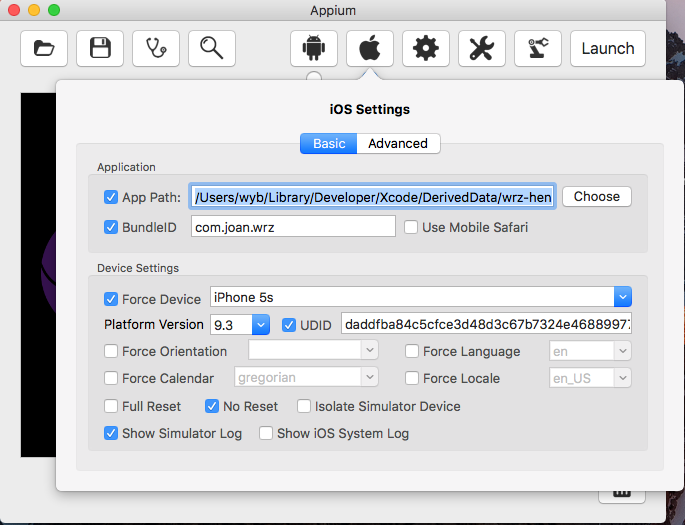The width and height of the screenshot is (685, 525).
Task: Open the Inspector magnifying glass icon
Action: click(212, 48)
